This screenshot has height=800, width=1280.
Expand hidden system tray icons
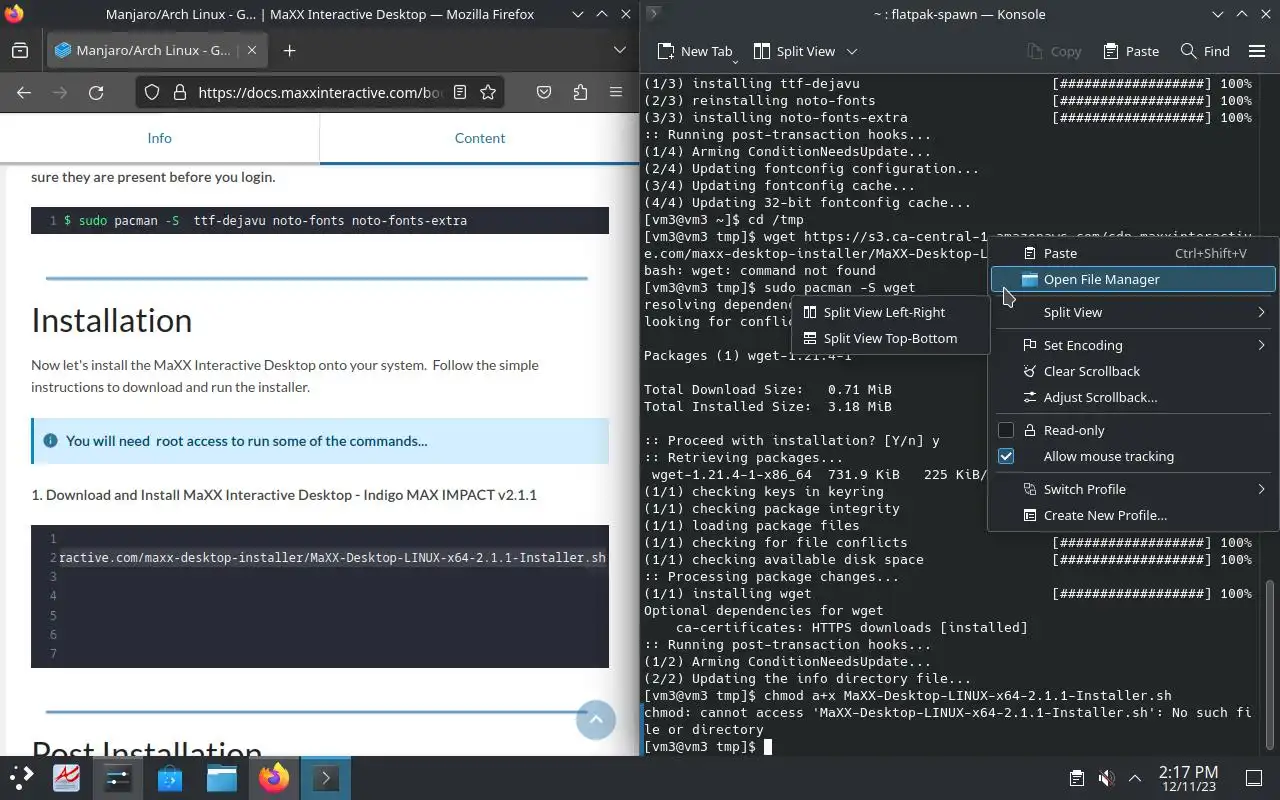[1135, 778]
